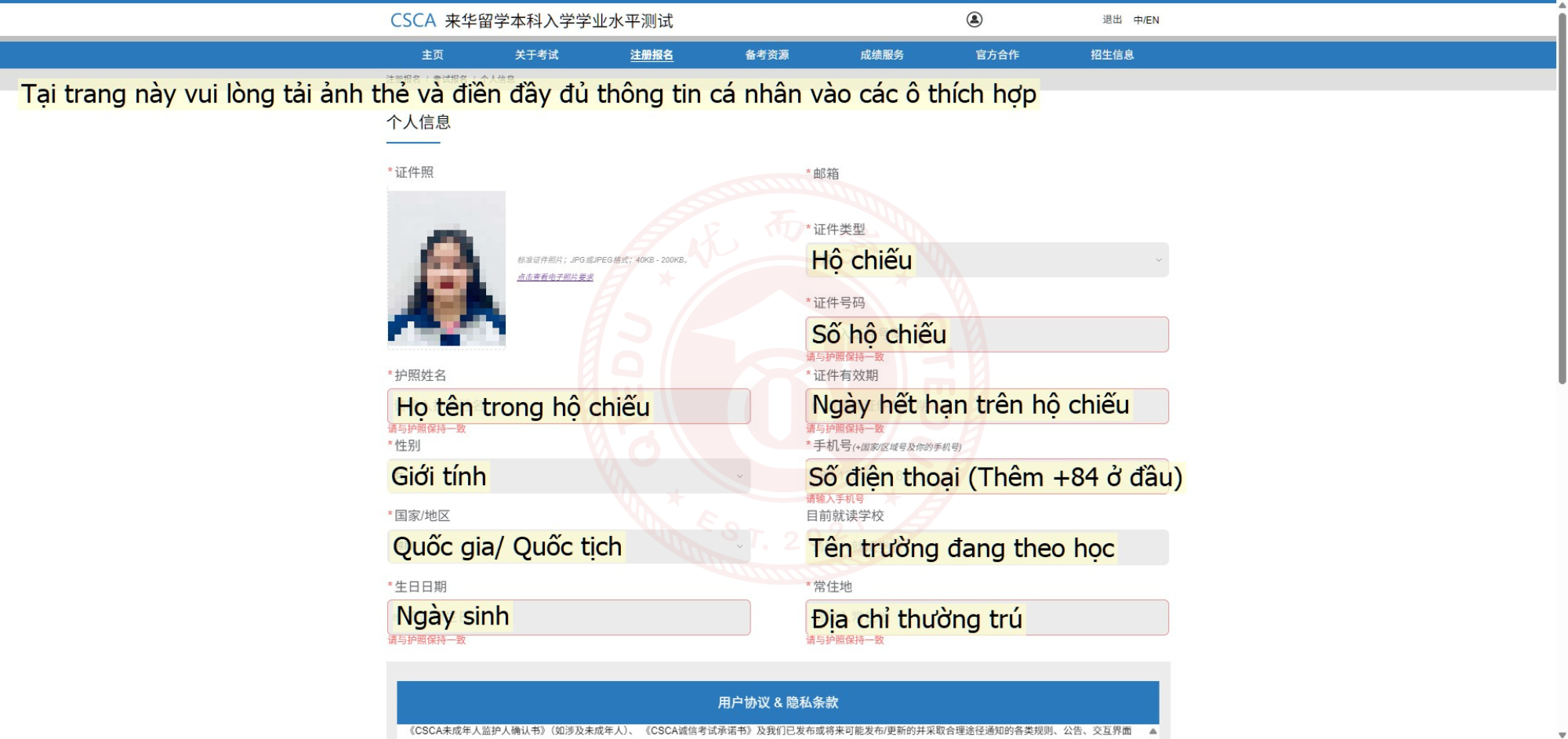This screenshot has height=739, width=1568.
Task: Navigate to 官方合作 menu item
Action: coord(997,55)
